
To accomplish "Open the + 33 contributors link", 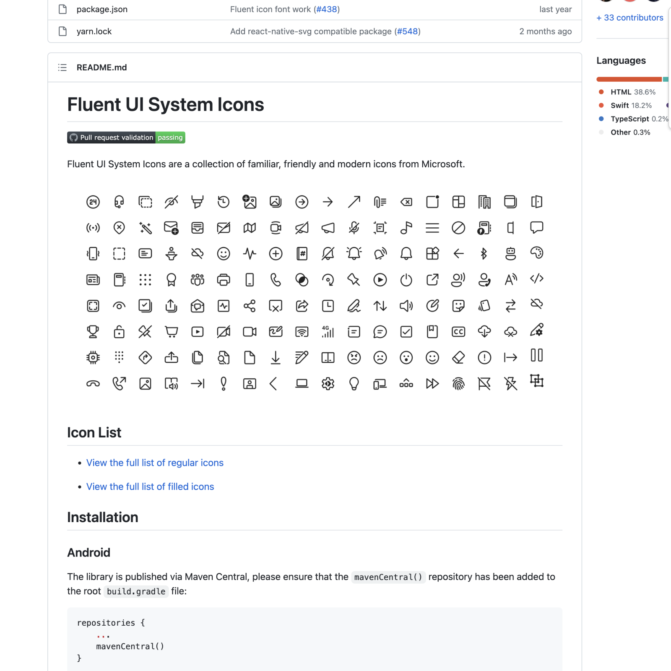I will point(630,17).
